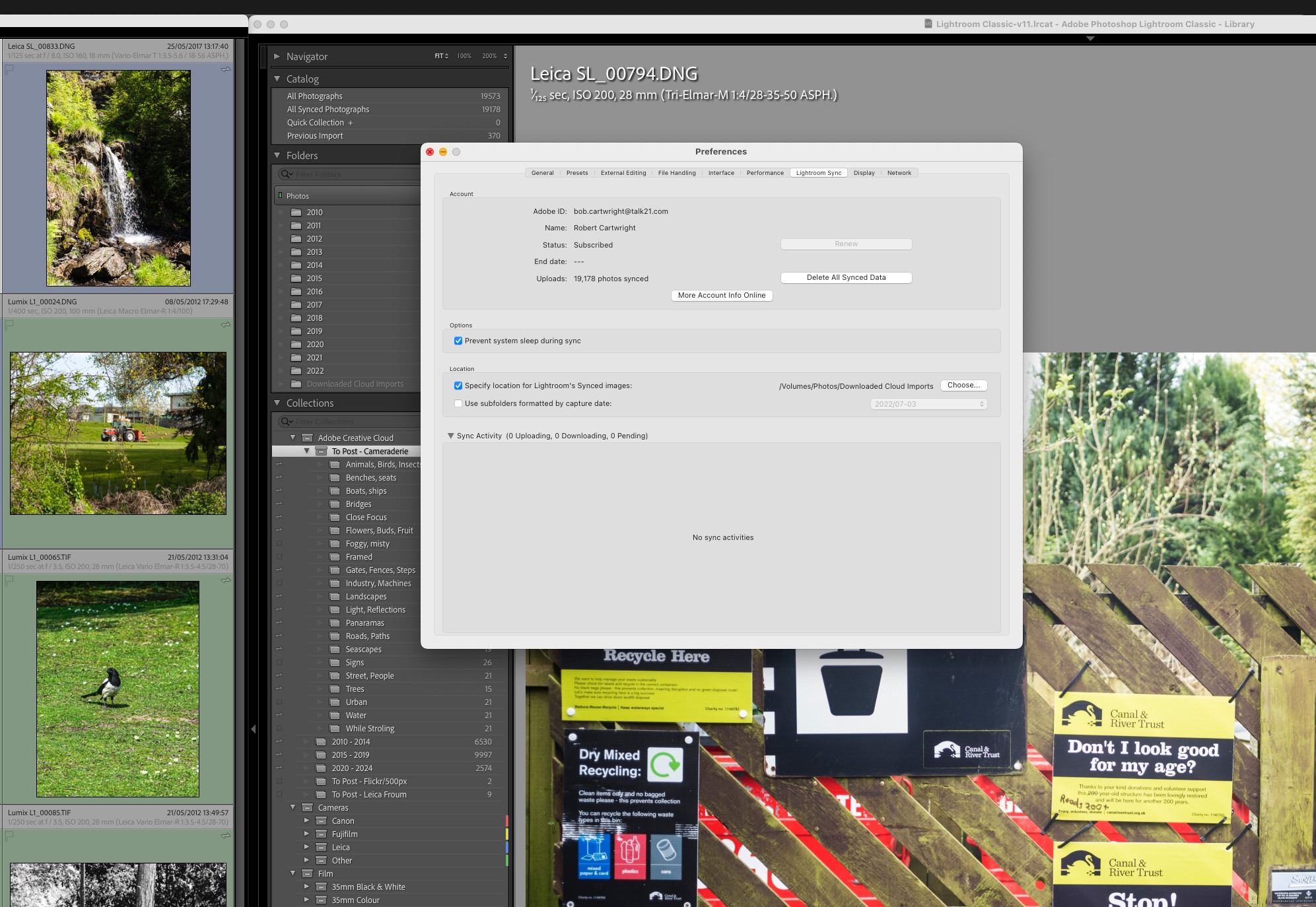This screenshot has height=907, width=1316.
Task: Select the magpie thumbnail Lumix L1_00065.TIF
Action: [118, 689]
